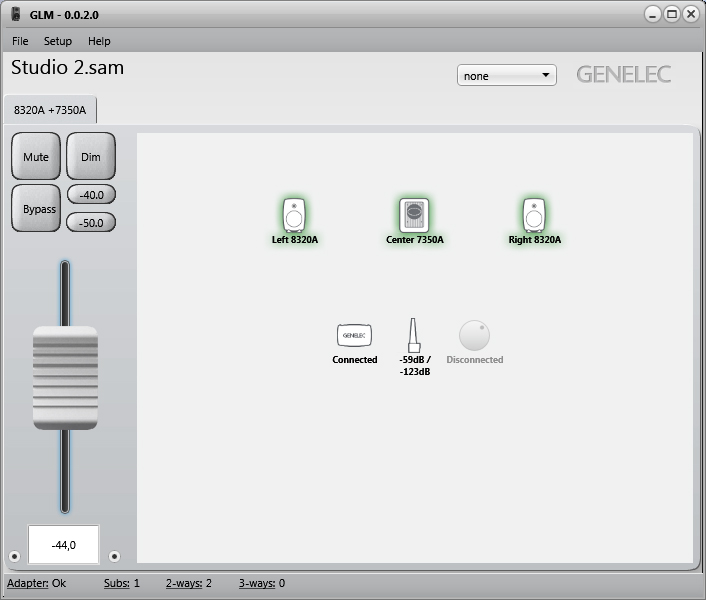Set level preset -40.0
The height and width of the screenshot is (600, 706).
[91, 195]
